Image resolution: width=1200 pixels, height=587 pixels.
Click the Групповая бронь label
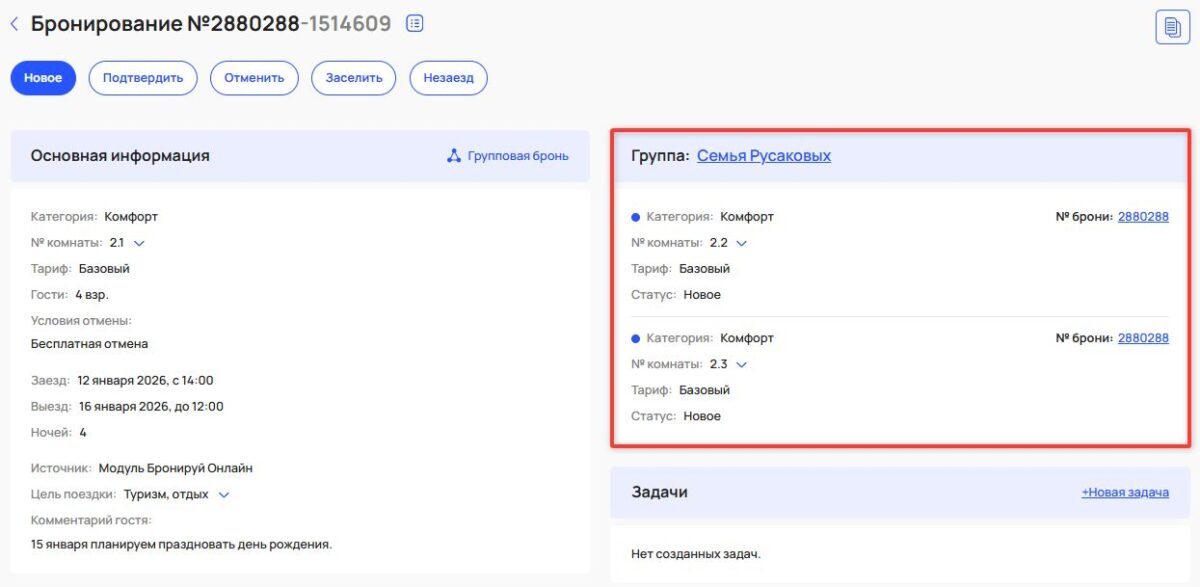517,156
